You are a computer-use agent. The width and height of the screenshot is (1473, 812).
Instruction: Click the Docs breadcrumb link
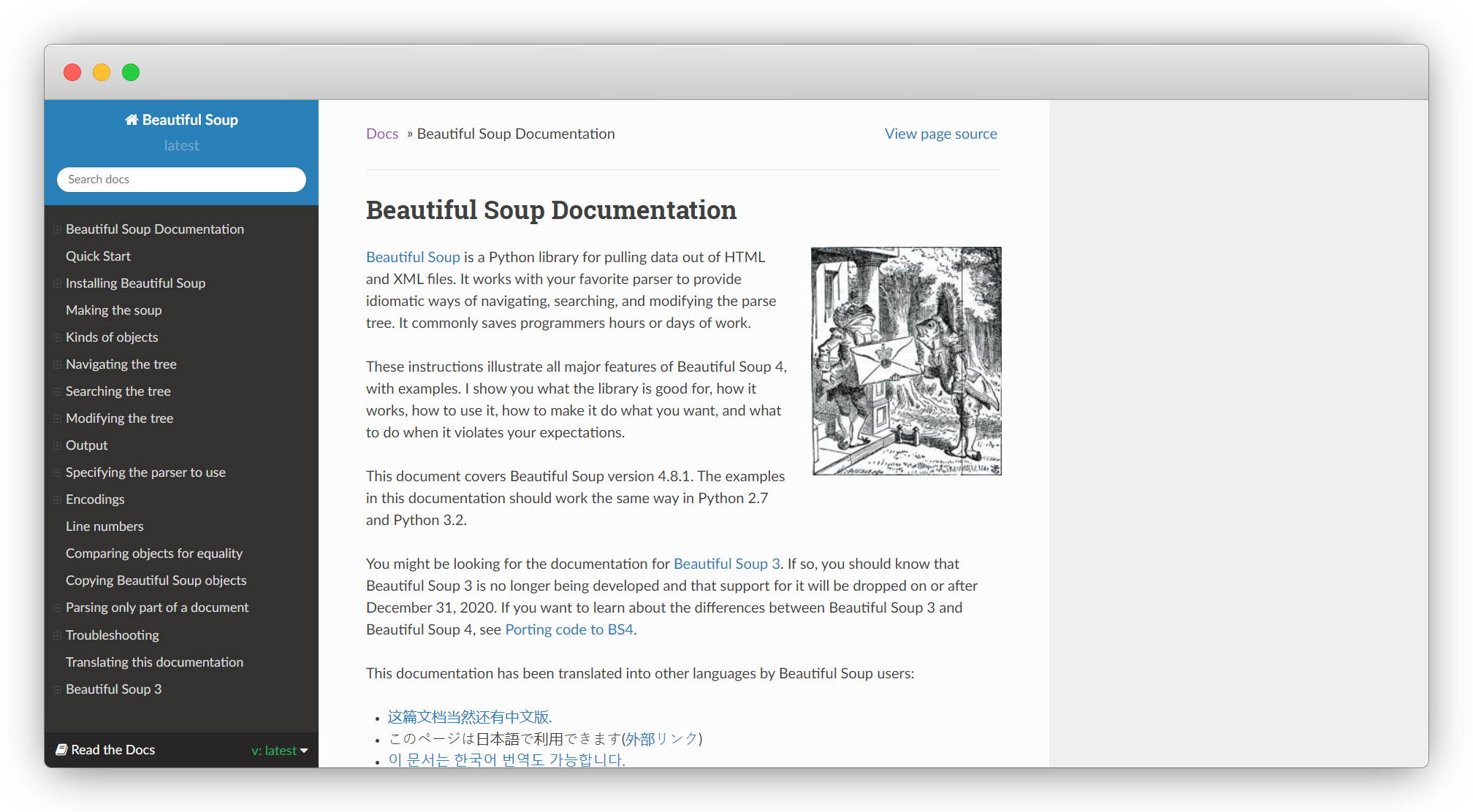[382, 134]
